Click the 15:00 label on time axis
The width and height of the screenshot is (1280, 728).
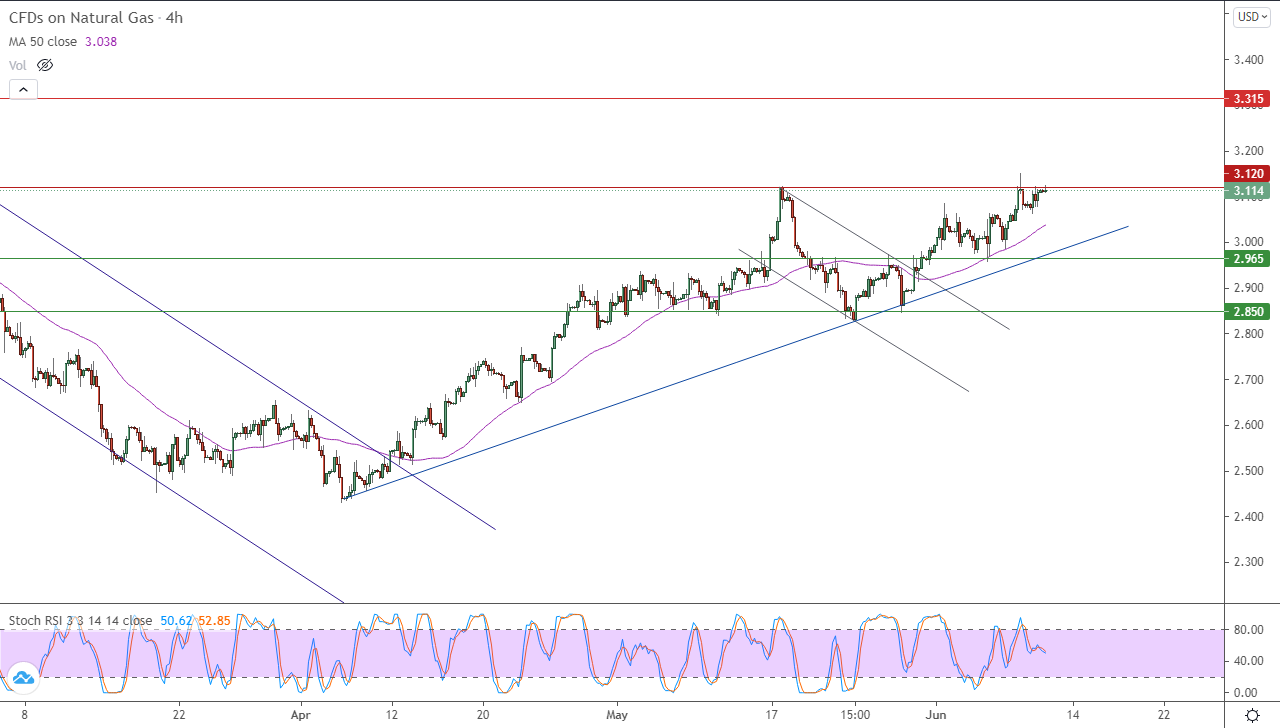855,715
